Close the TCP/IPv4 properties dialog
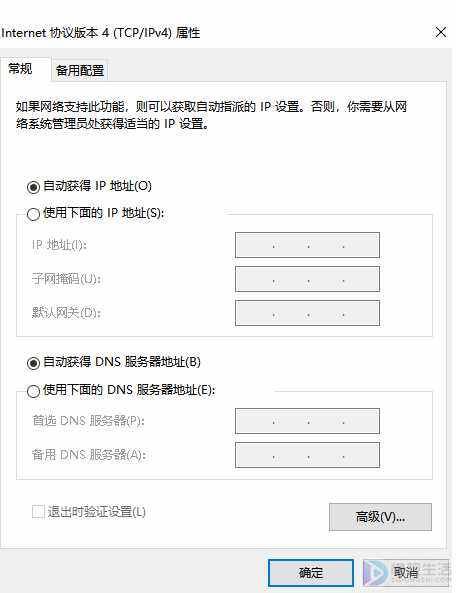Screen dimensions: 456x593 [x=441, y=32]
